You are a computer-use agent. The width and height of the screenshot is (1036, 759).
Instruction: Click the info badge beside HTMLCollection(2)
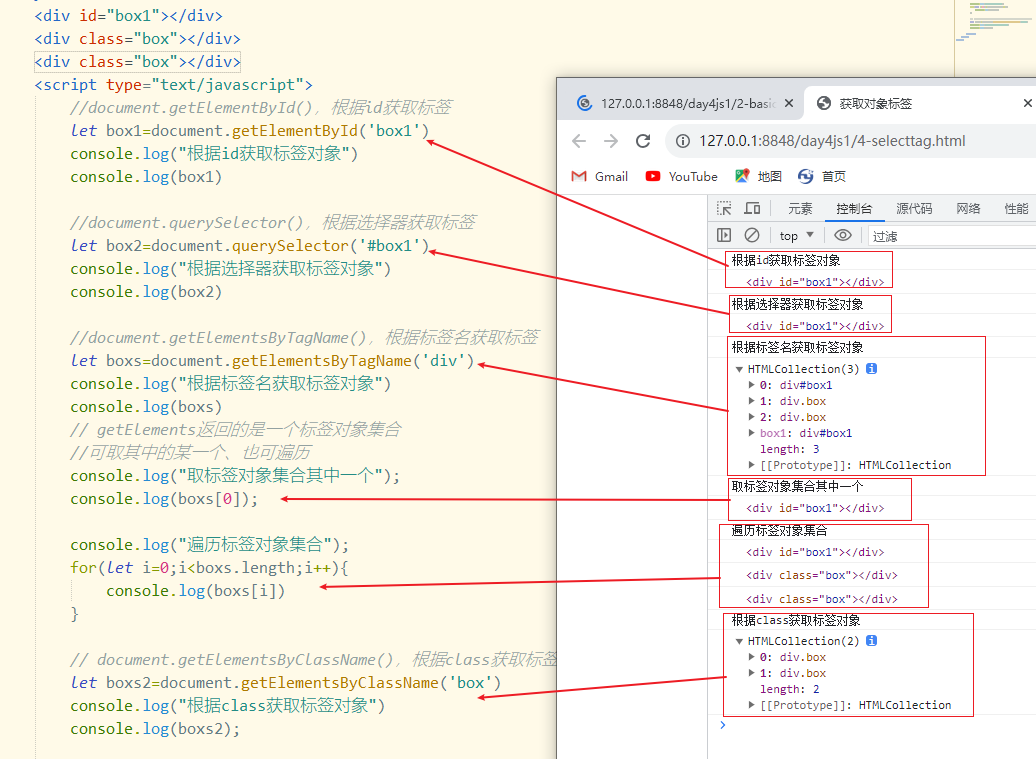click(x=871, y=641)
